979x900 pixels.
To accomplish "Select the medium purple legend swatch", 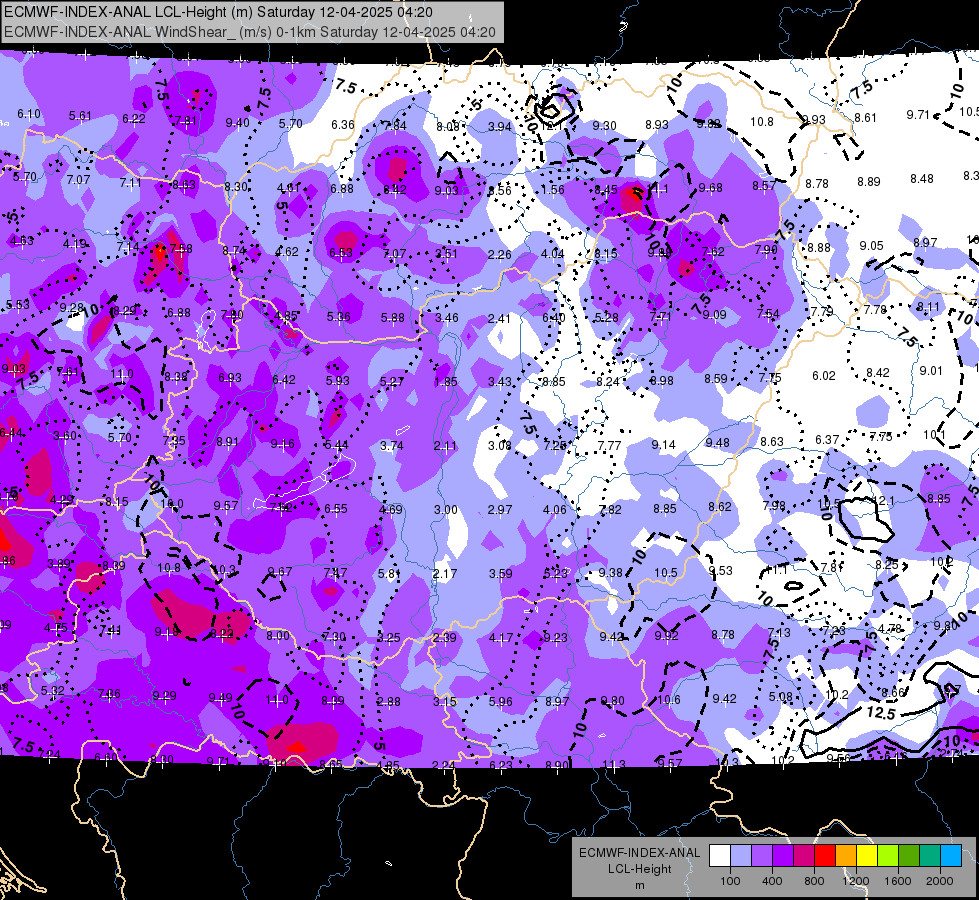I will click(x=762, y=855).
